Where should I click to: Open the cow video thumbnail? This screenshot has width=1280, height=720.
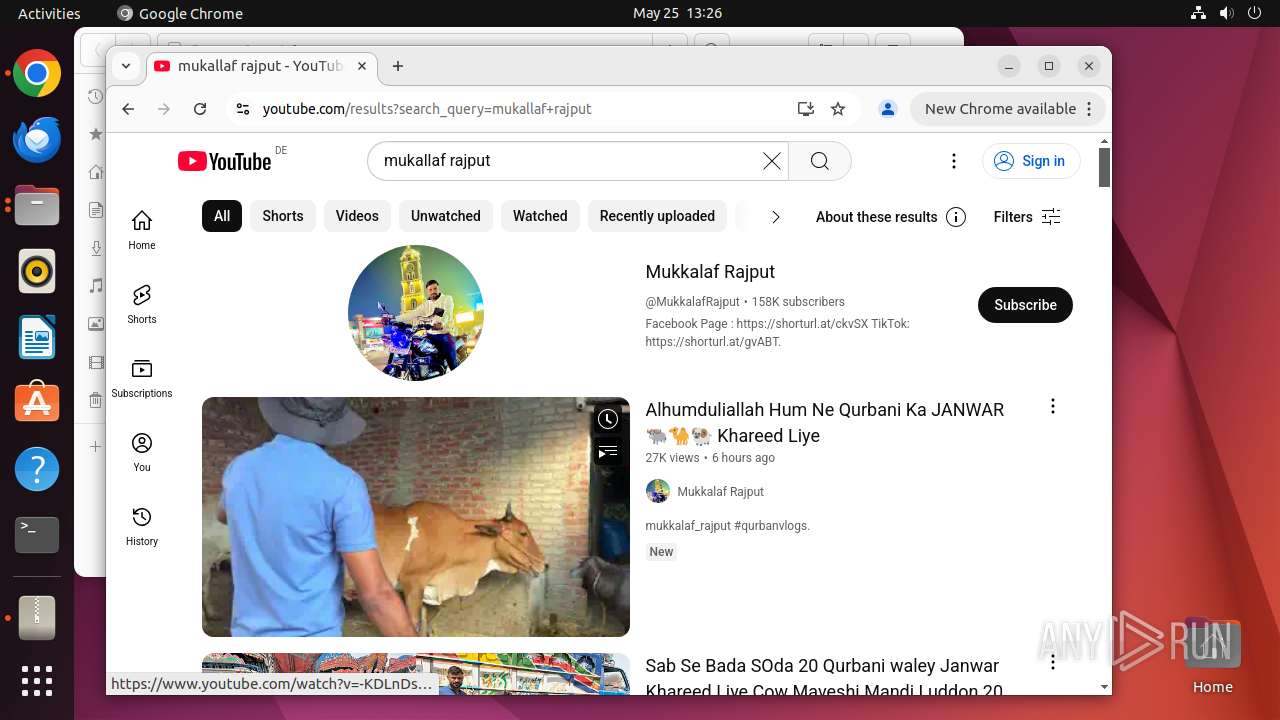click(x=416, y=517)
